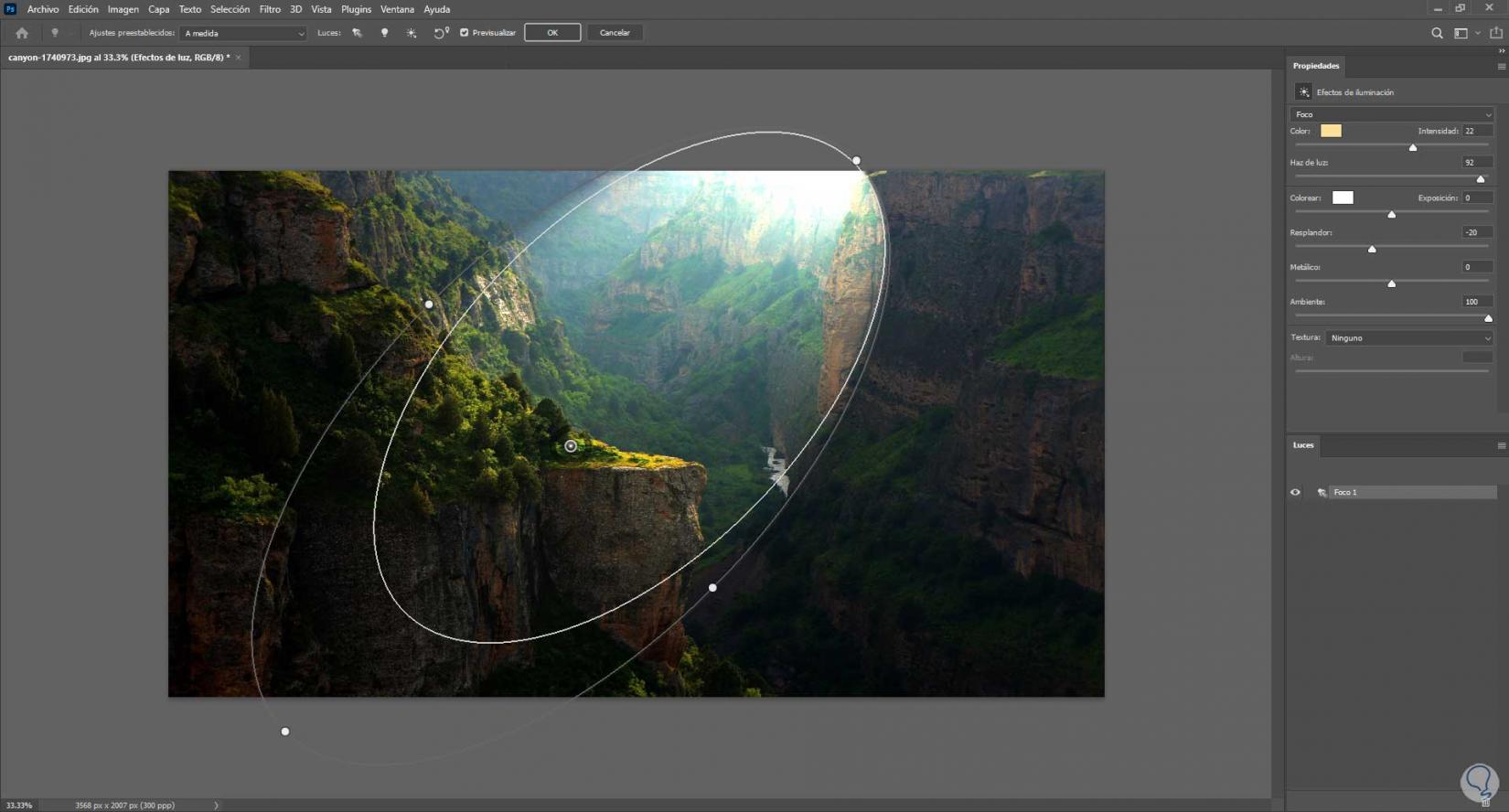Click the share image icon
The image size is (1509, 812).
(x=1496, y=33)
